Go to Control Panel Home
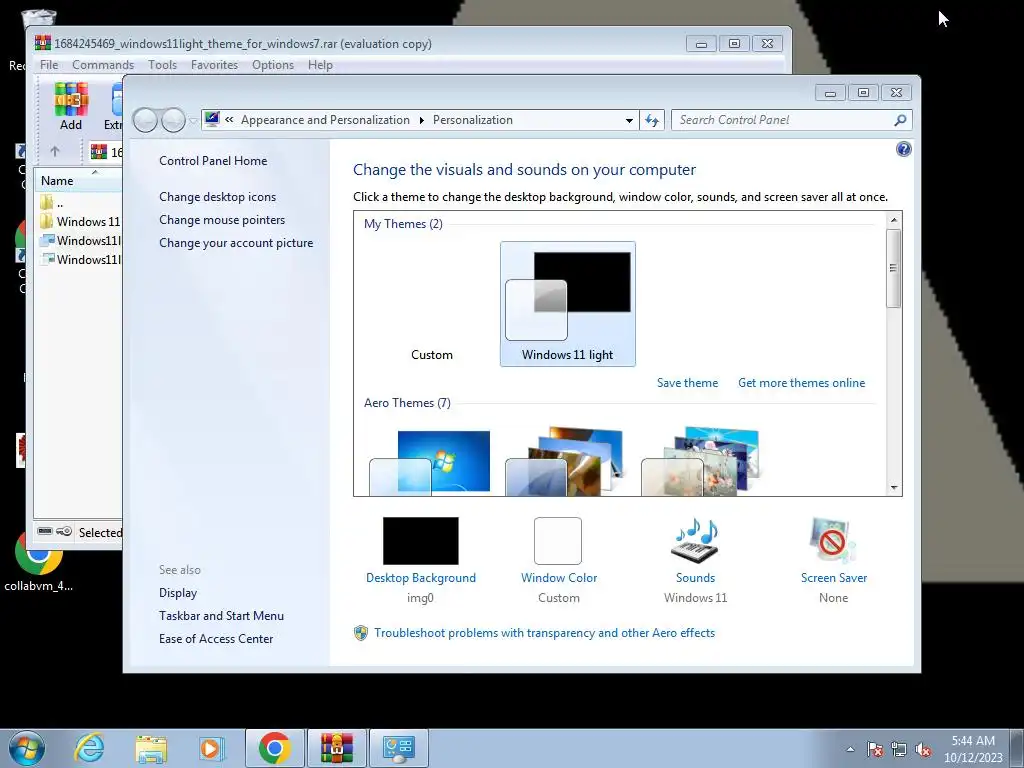 tap(213, 161)
